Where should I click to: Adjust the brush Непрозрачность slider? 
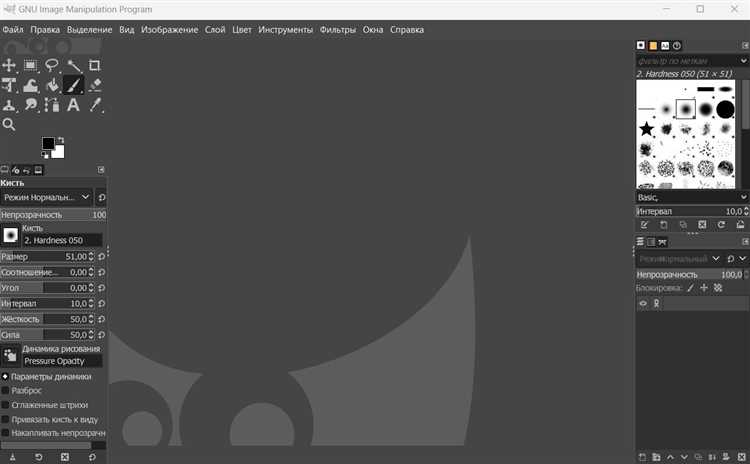53,215
